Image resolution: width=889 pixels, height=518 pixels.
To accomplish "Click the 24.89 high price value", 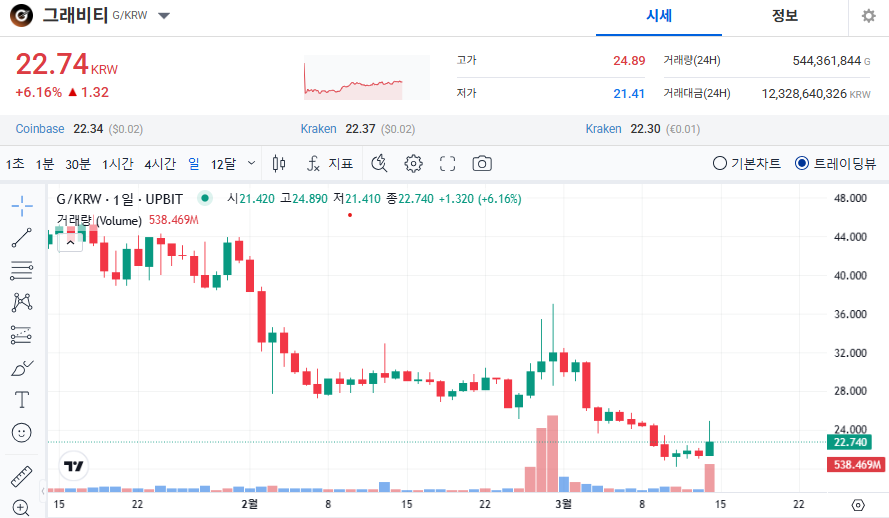I will tap(629, 61).
